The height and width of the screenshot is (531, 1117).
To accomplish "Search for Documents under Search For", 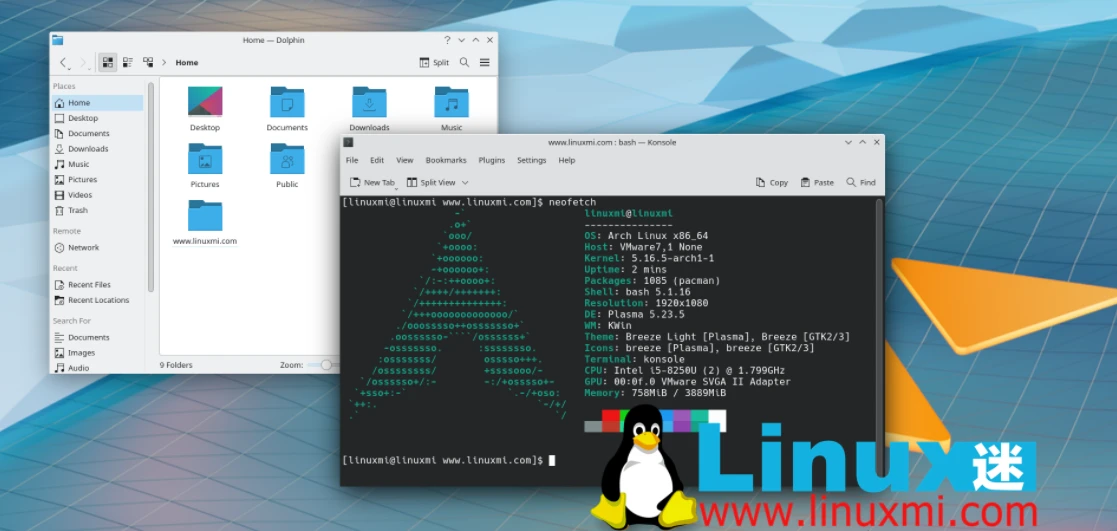I will pyautogui.click(x=98, y=337).
